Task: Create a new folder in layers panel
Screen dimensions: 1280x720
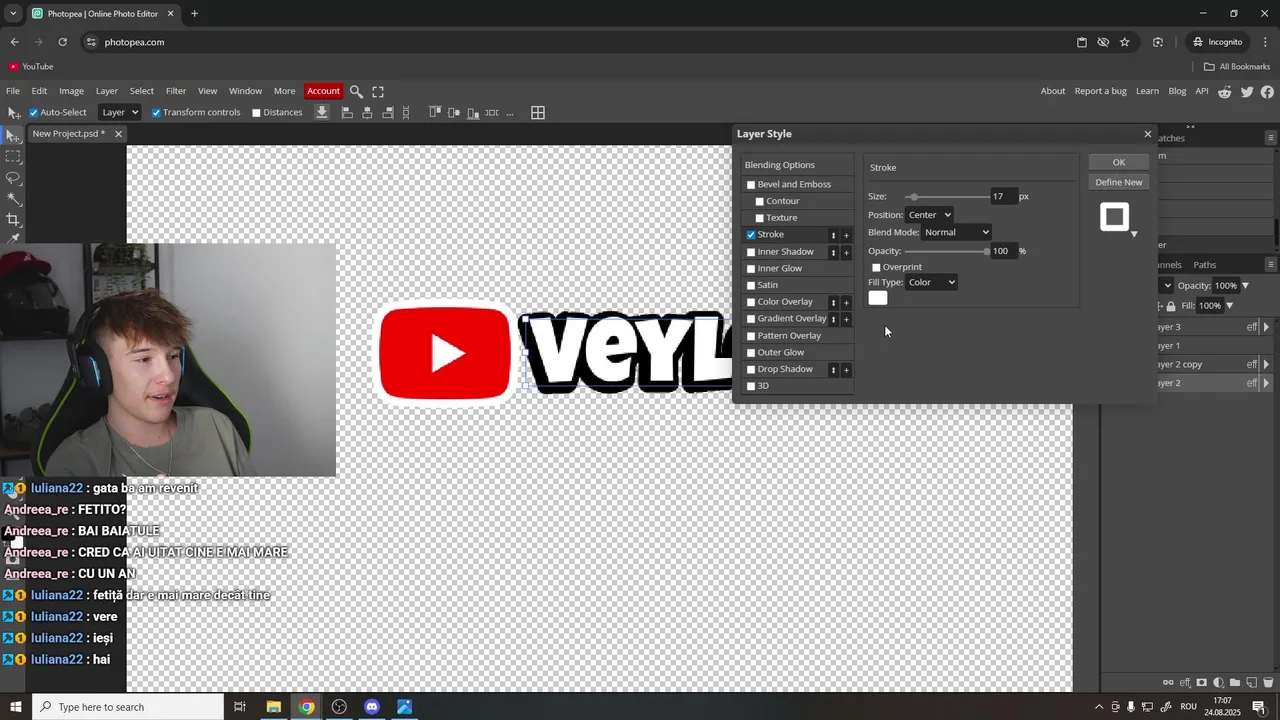Action: coord(1235,683)
